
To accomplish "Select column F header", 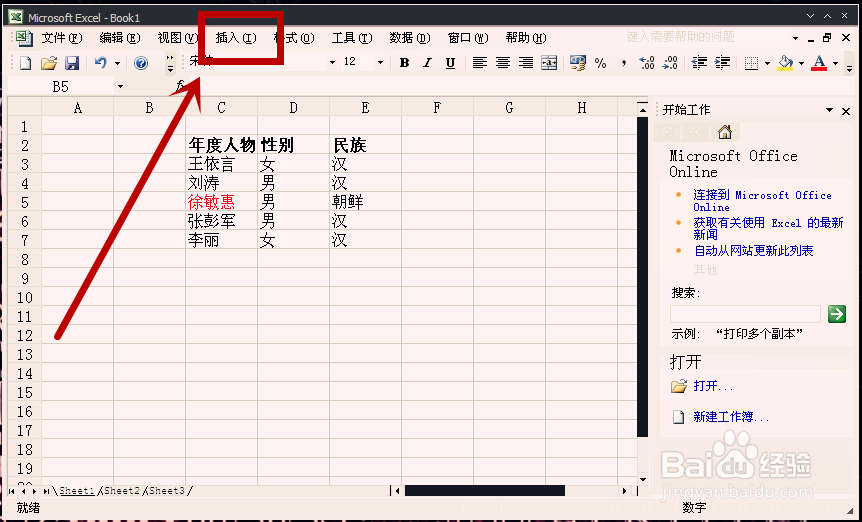I will click(x=438, y=107).
